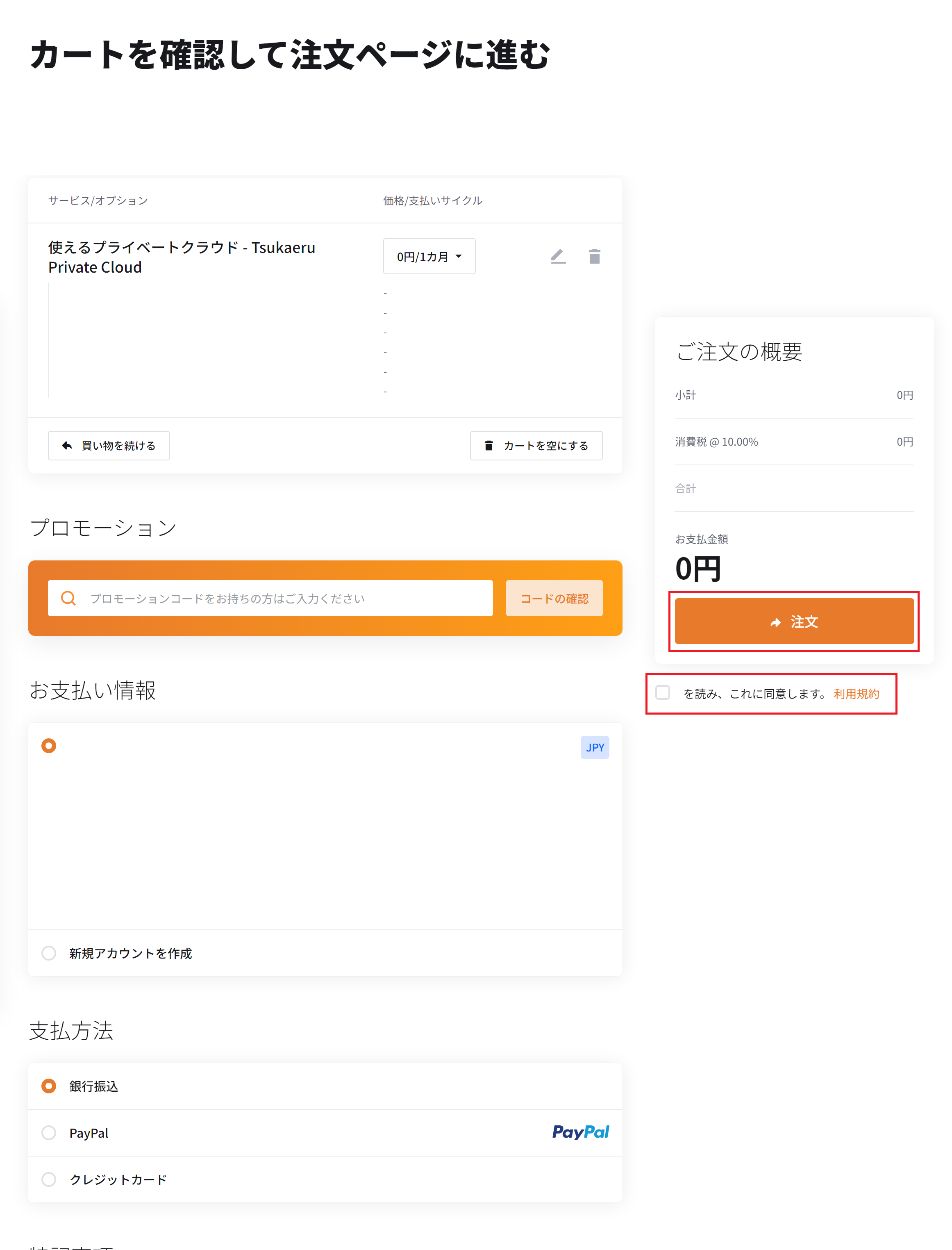This screenshot has height=1250, width=952.
Task: Open the 利用規約 link
Action: point(856,694)
